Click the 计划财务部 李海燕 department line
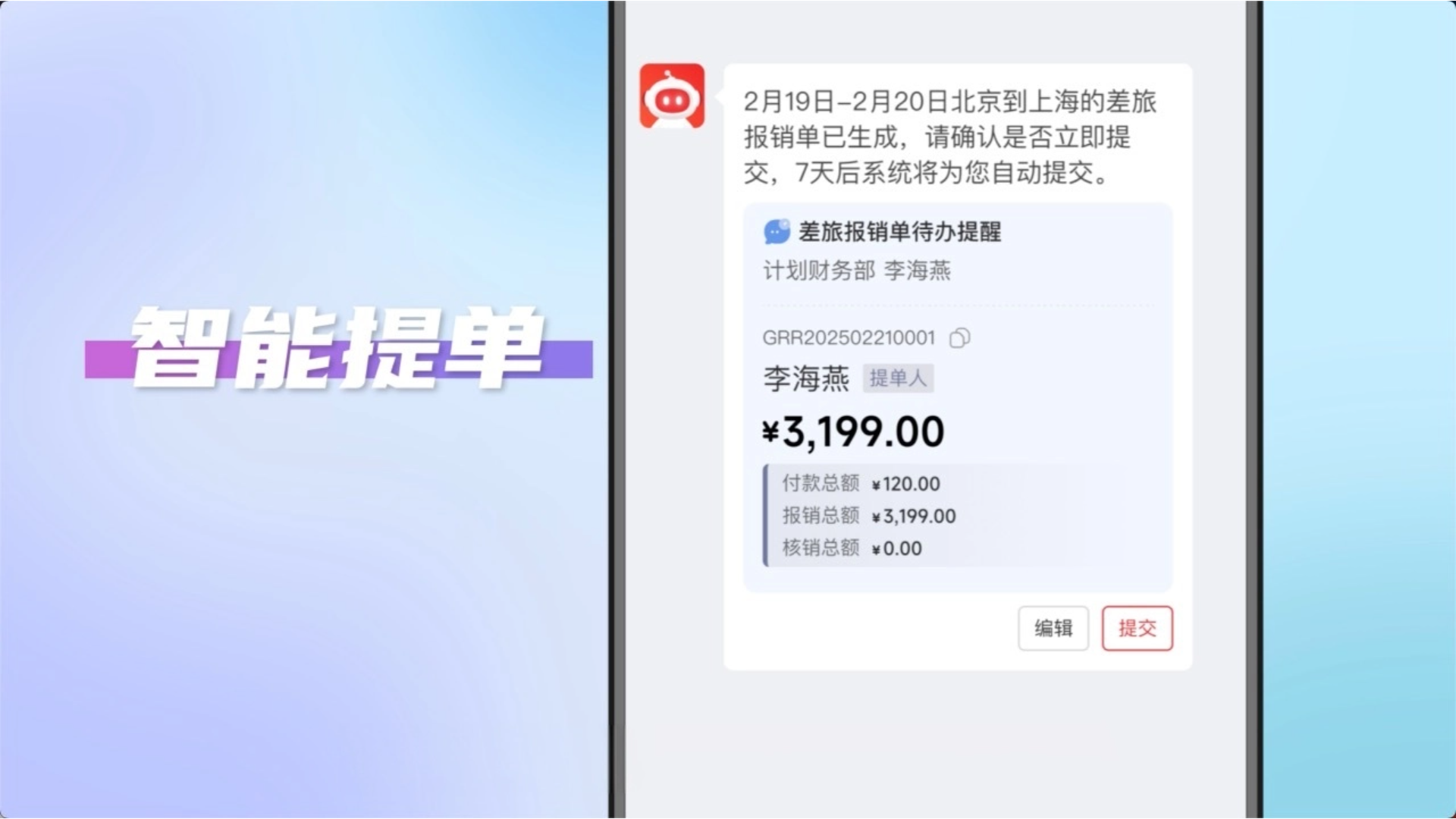Viewport: 1456px width, 819px height. point(857,271)
